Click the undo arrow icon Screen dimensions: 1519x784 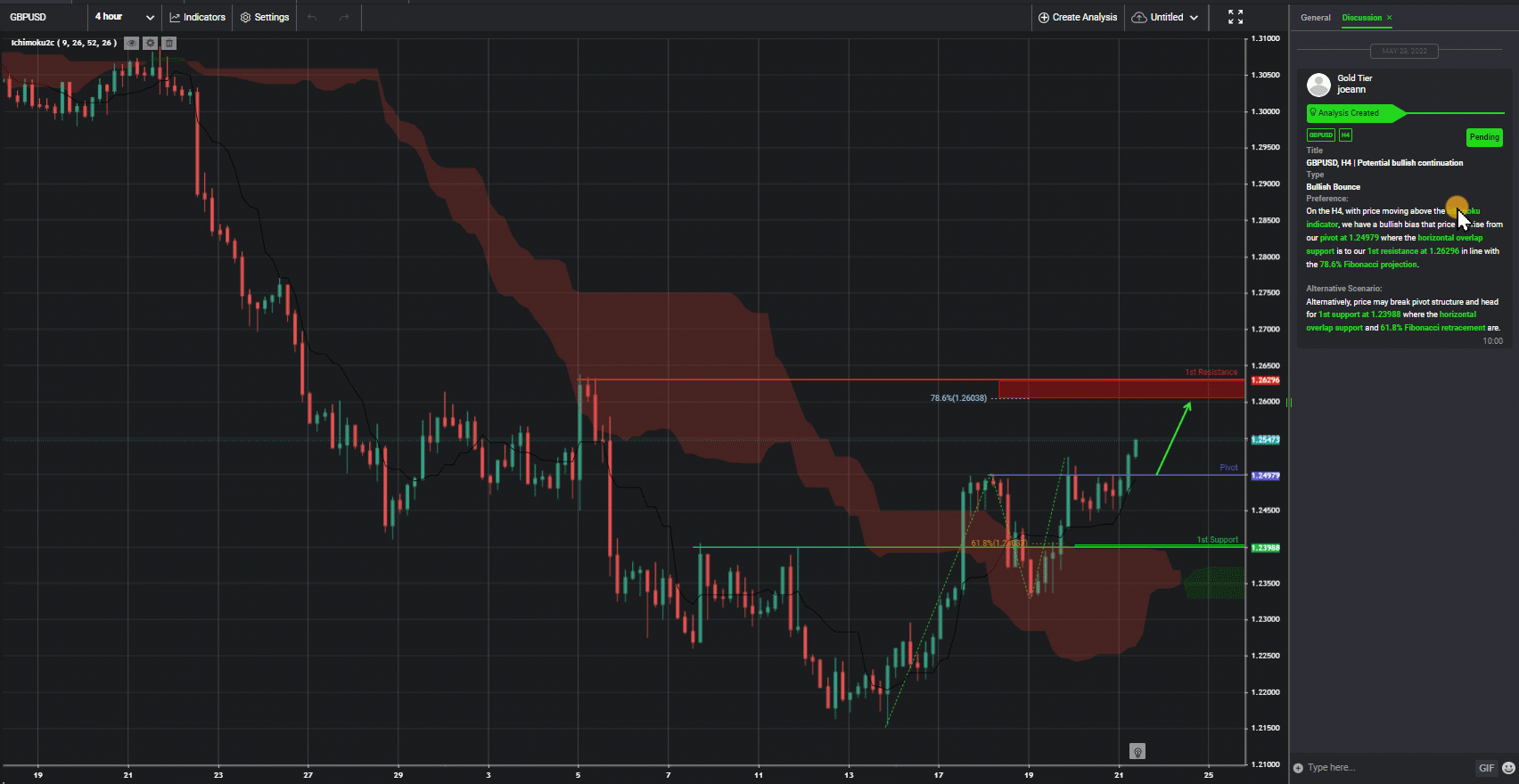312,17
